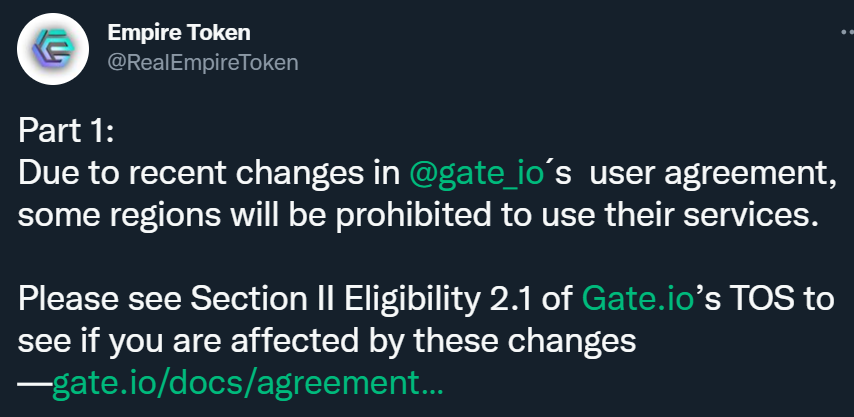Click the em dash before agreement link

(x=35, y=384)
